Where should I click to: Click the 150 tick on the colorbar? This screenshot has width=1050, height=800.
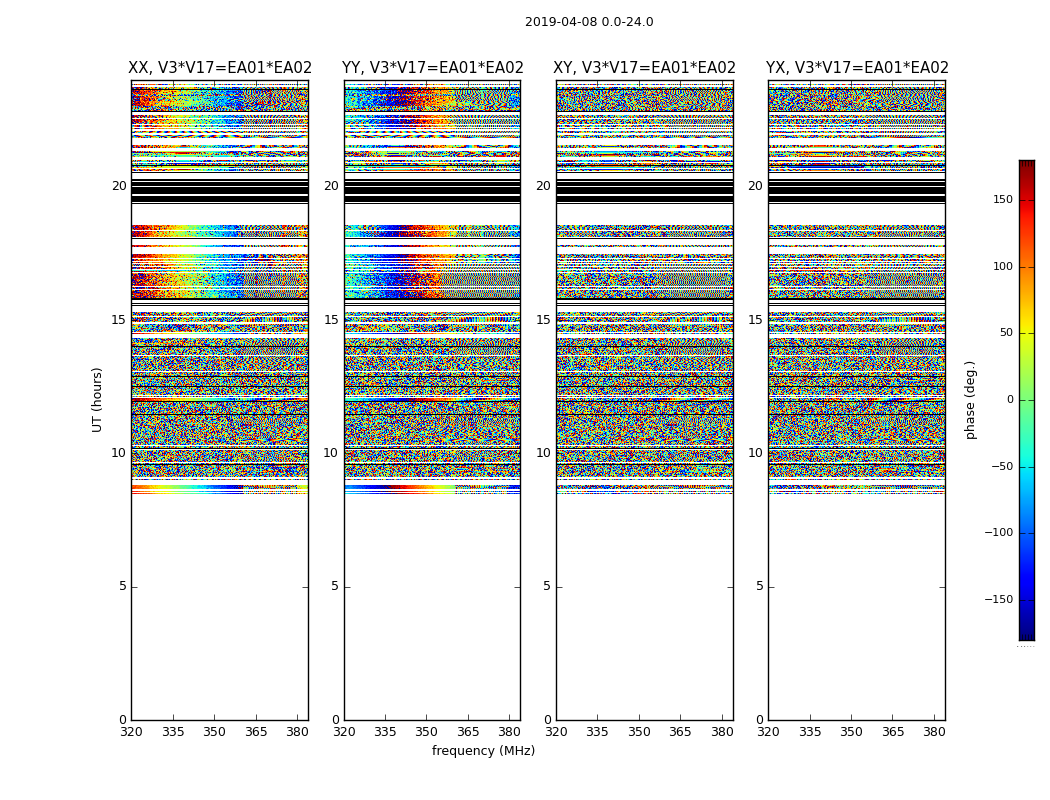(x=1002, y=199)
